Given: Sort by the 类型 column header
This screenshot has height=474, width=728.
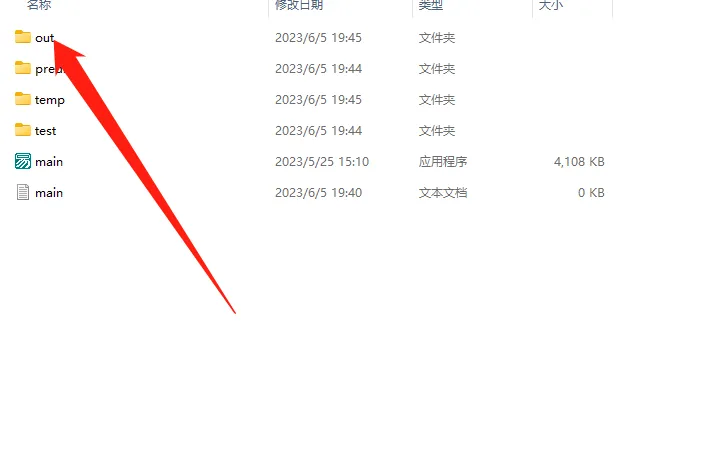Looking at the screenshot, I should [x=431, y=5].
